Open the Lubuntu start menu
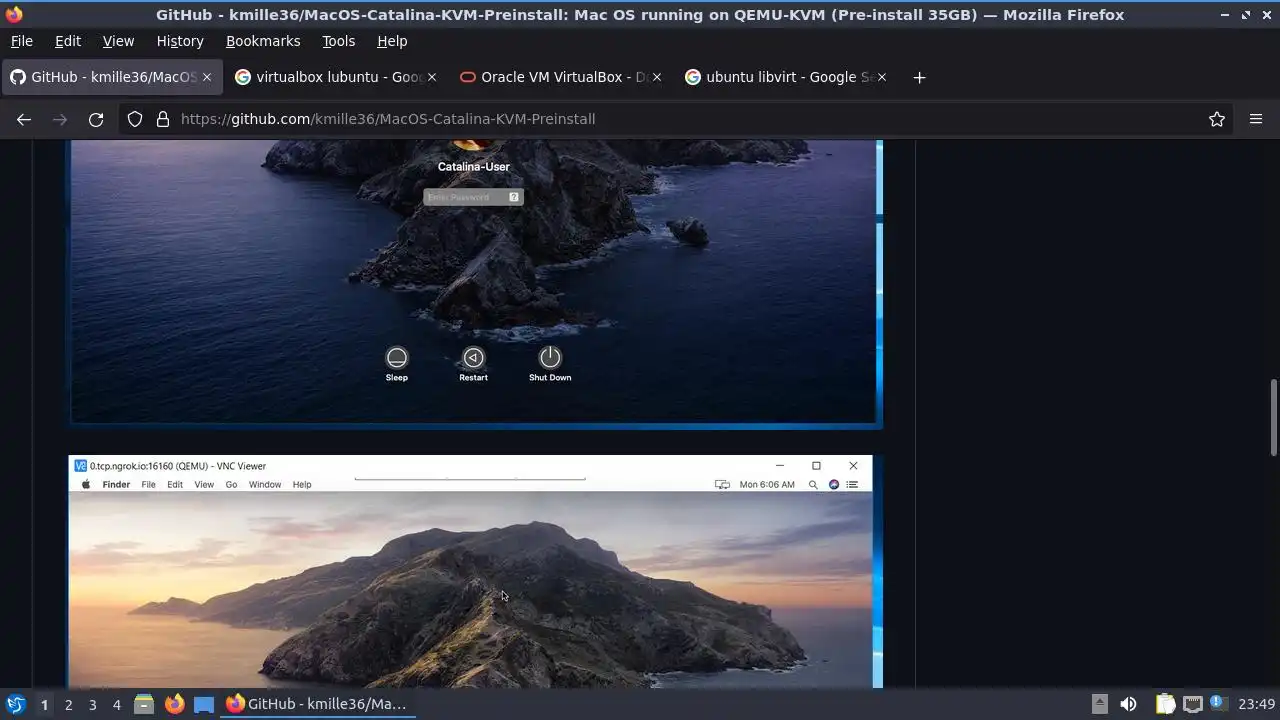This screenshot has height=720, width=1280. point(15,704)
